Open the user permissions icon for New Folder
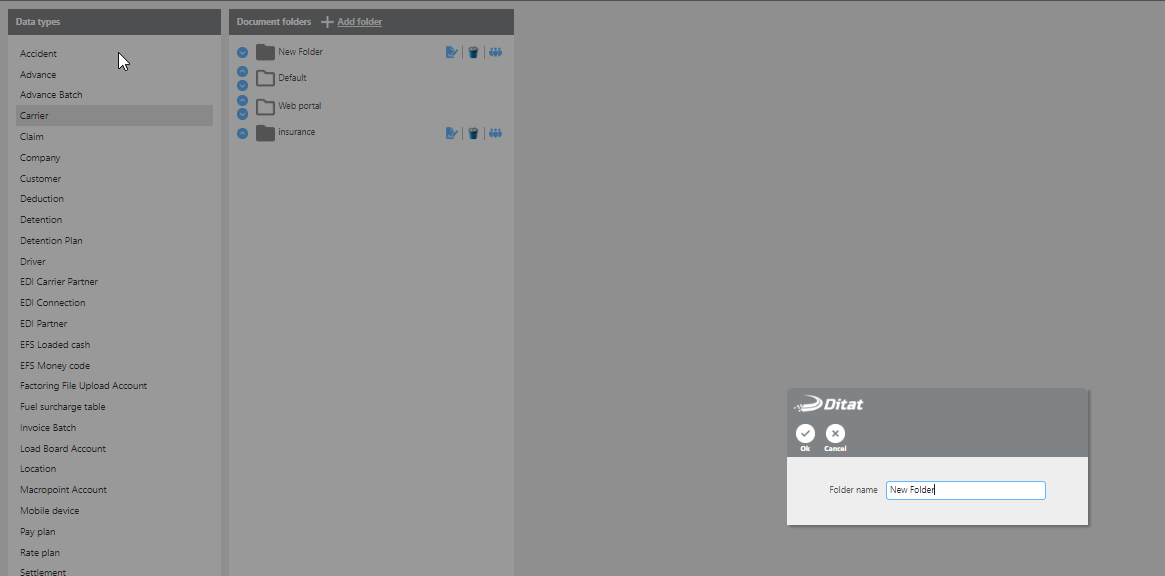The height and width of the screenshot is (576, 1165). (x=495, y=52)
